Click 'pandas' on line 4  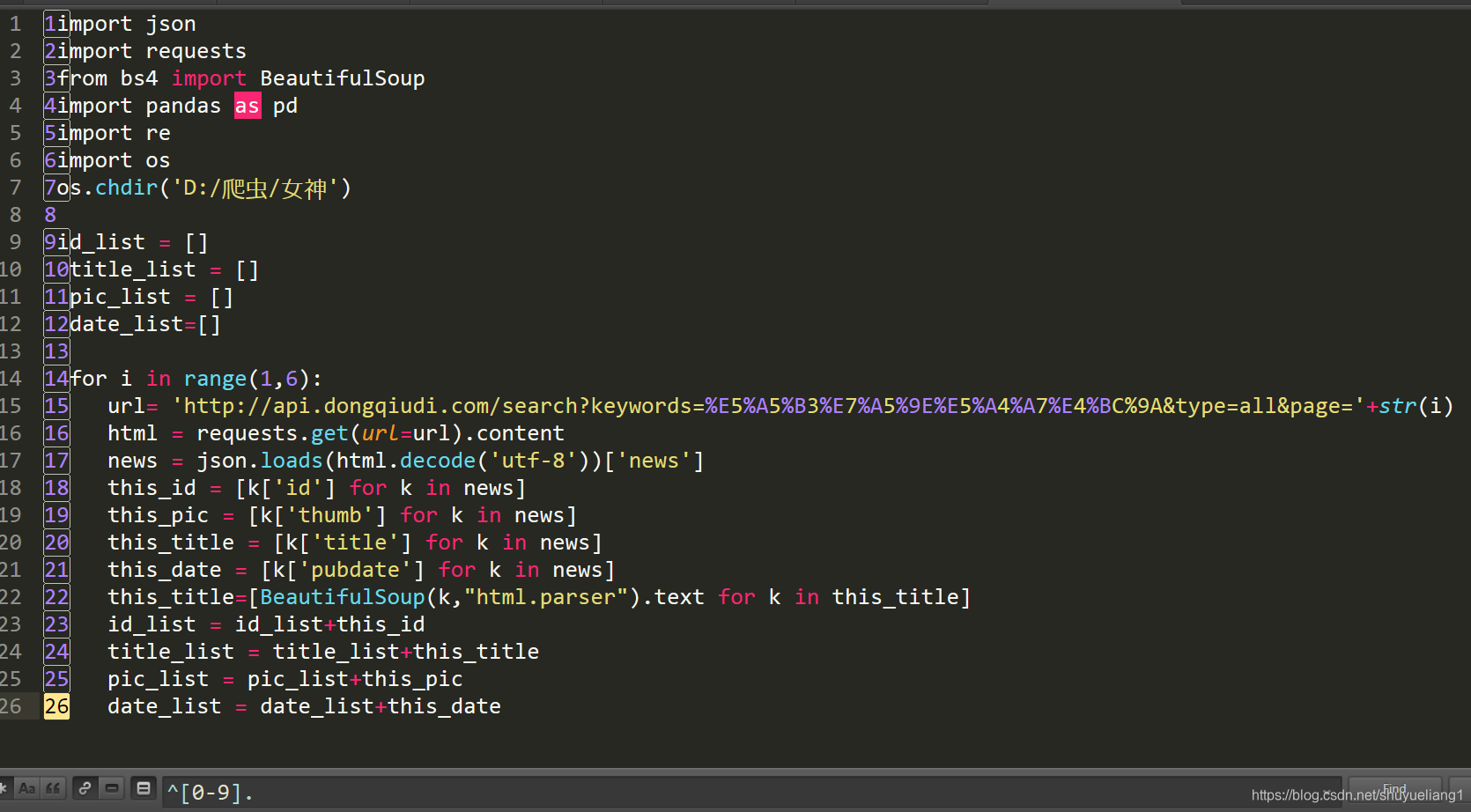click(183, 106)
